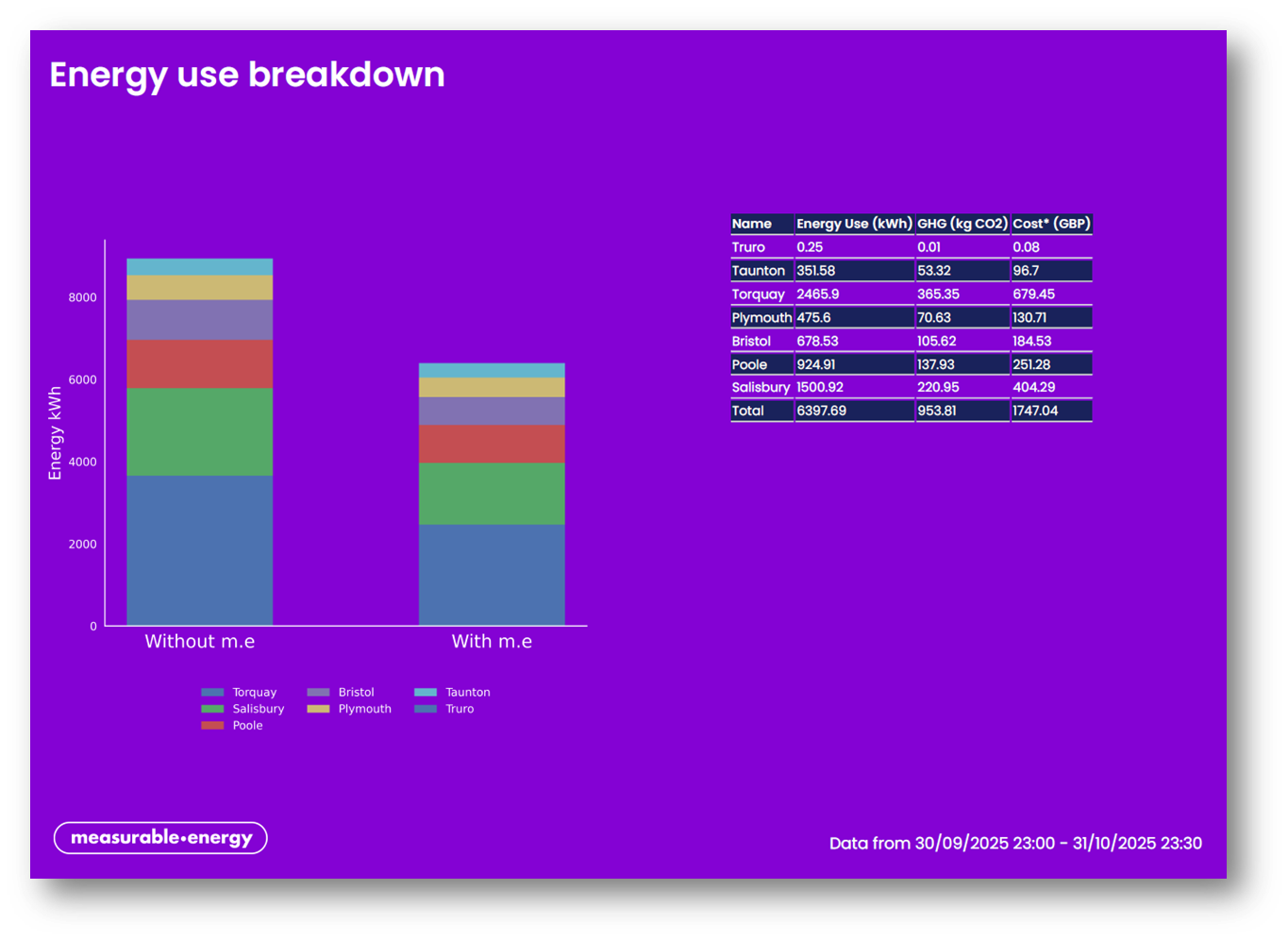Click blue Torquay segment in 'With m.e' bar

[x=492, y=574]
